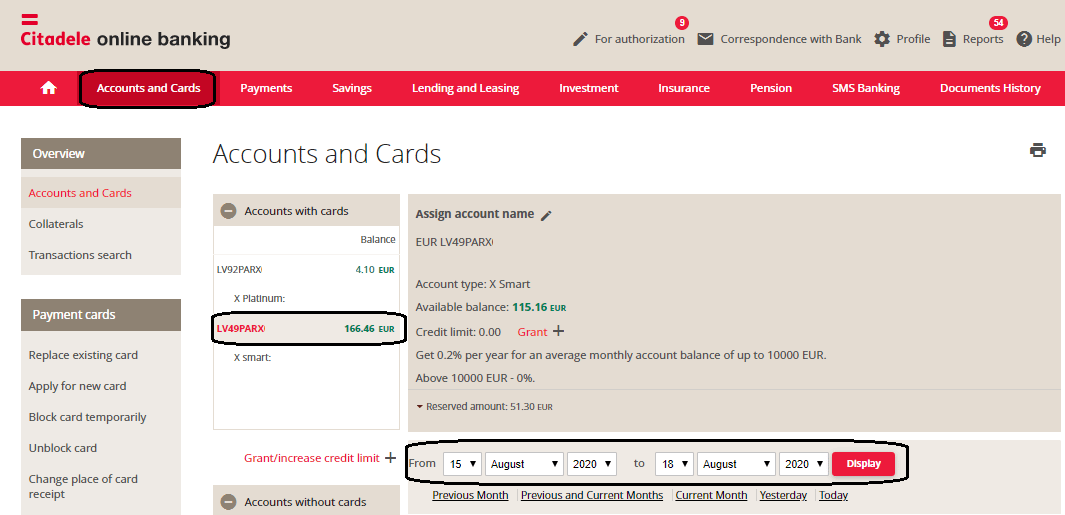Image resolution: width=1065 pixels, height=515 pixels.
Task: Open the For authorization pencil icon
Action: 580,39
